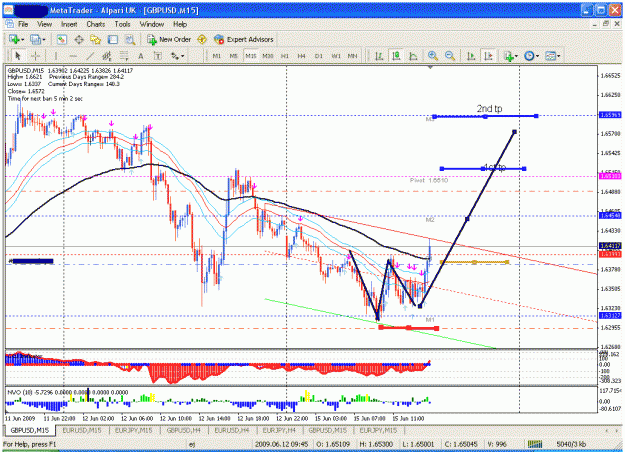Screen dimensions: 625x452
Task: Toggle the Expert Advisors button
Action: 244,39
